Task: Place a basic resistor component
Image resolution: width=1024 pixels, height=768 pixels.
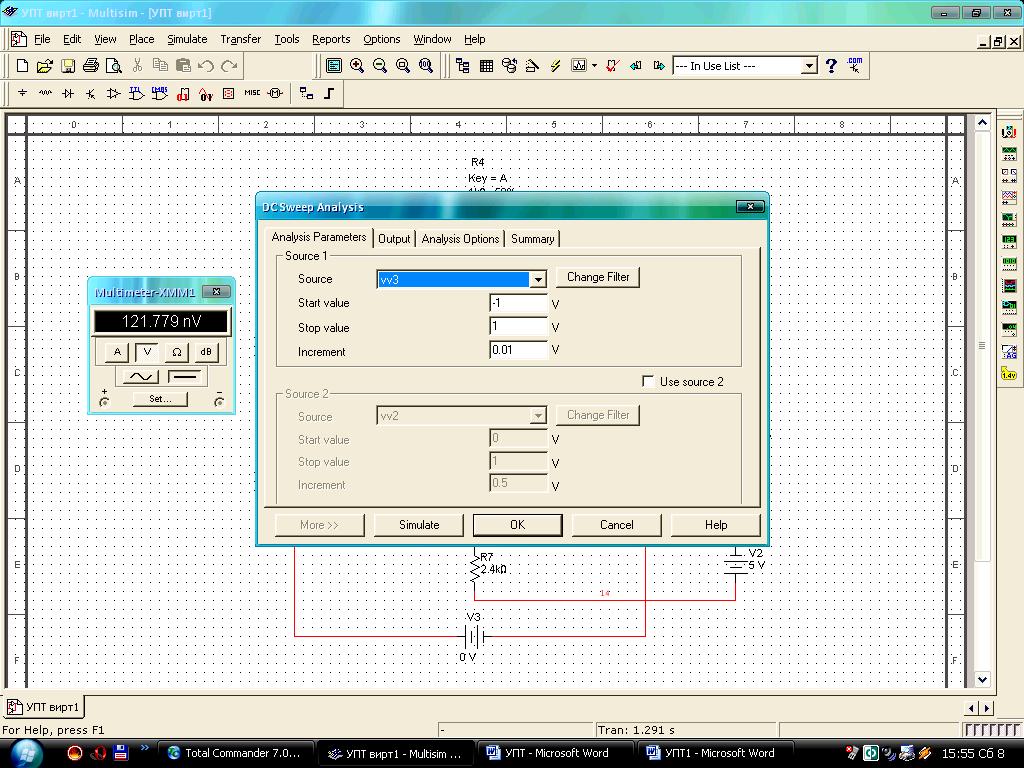Action: point(45,93)
